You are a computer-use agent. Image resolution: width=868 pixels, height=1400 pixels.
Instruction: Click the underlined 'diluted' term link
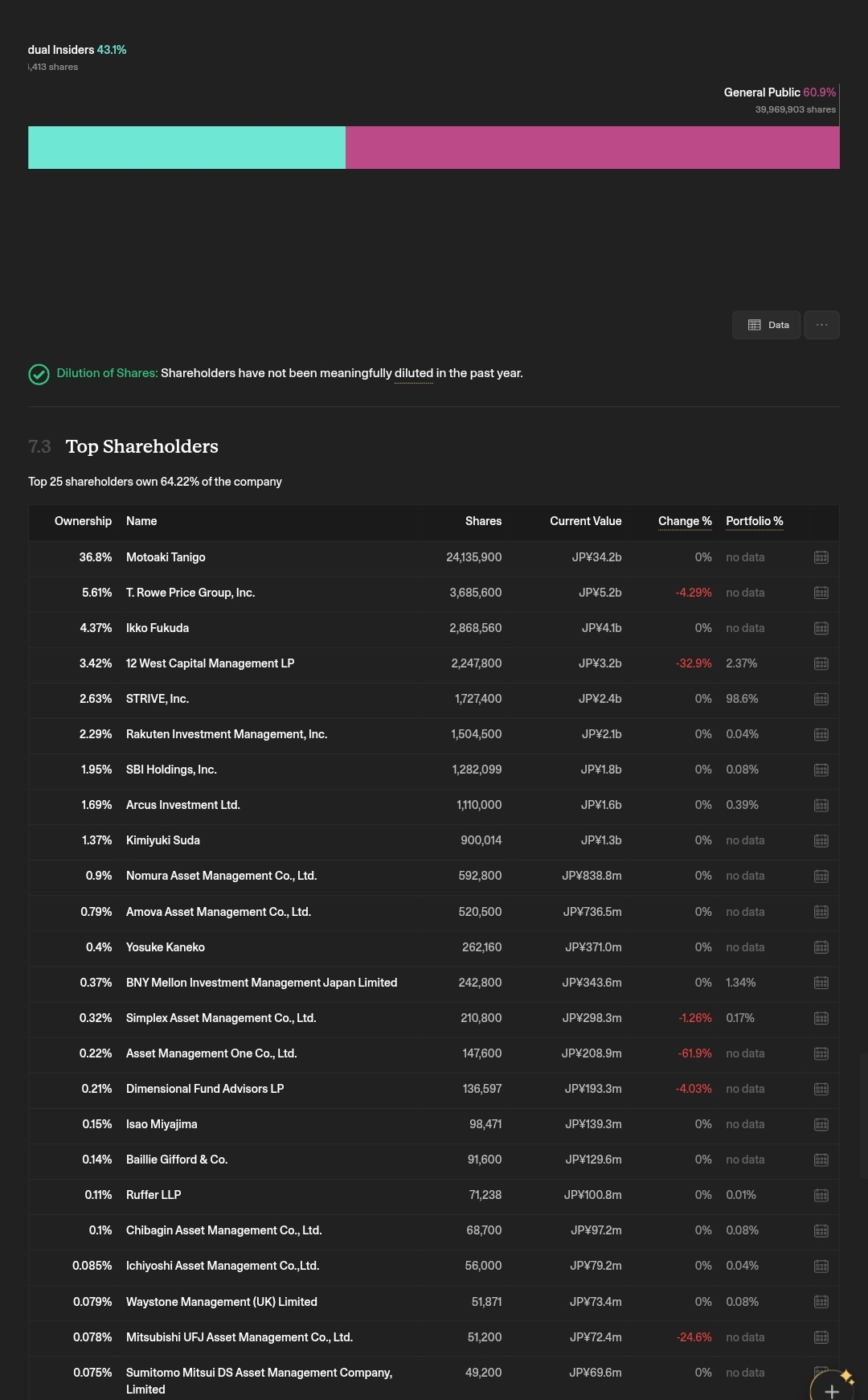click(x=413, y=373)
